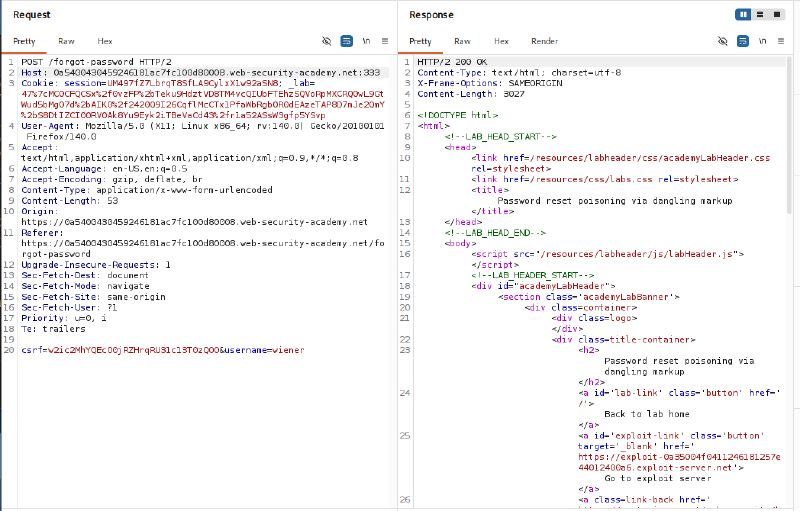The width and height of the screenshot is (800, 511).
Task: Open the Response Render tab
Action: (544, 41)
